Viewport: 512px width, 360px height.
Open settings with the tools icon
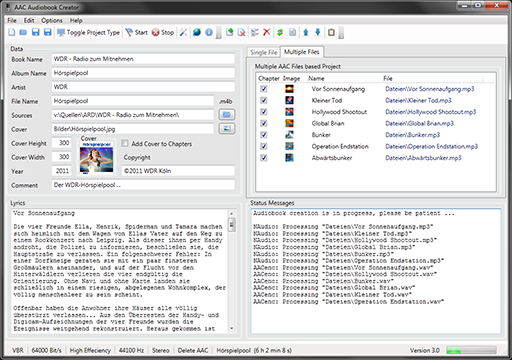coord(183,32)
